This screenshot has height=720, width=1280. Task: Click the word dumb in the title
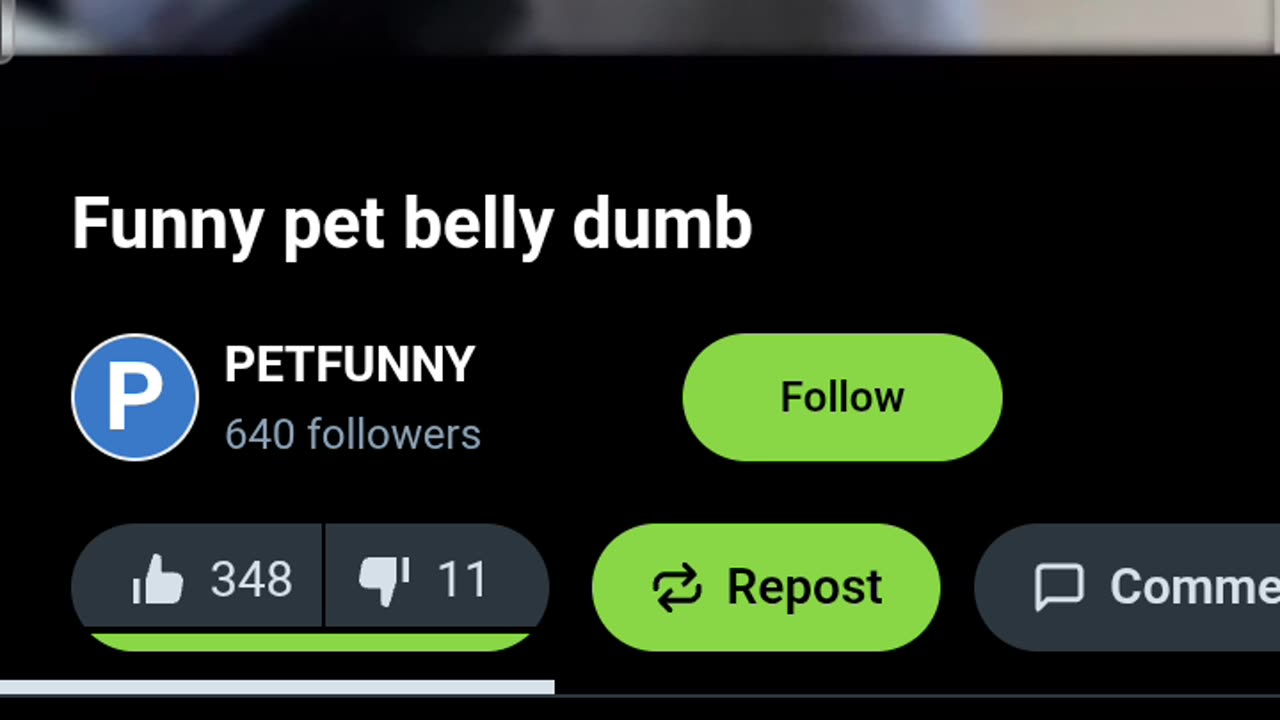pyautogui.click(x=662, y=223)
